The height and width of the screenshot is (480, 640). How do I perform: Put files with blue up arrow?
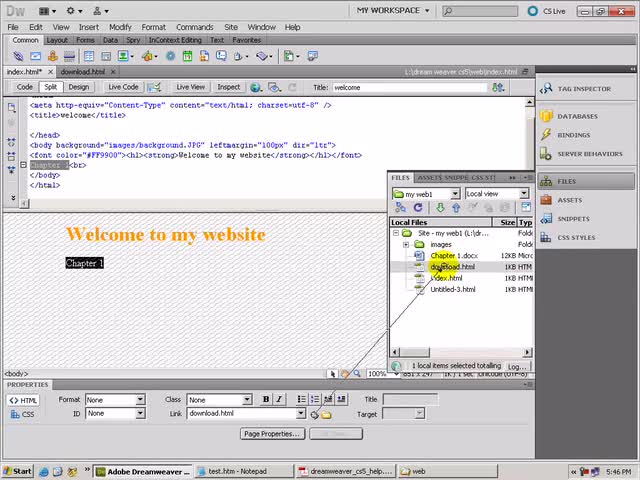(x=456, y=208)
